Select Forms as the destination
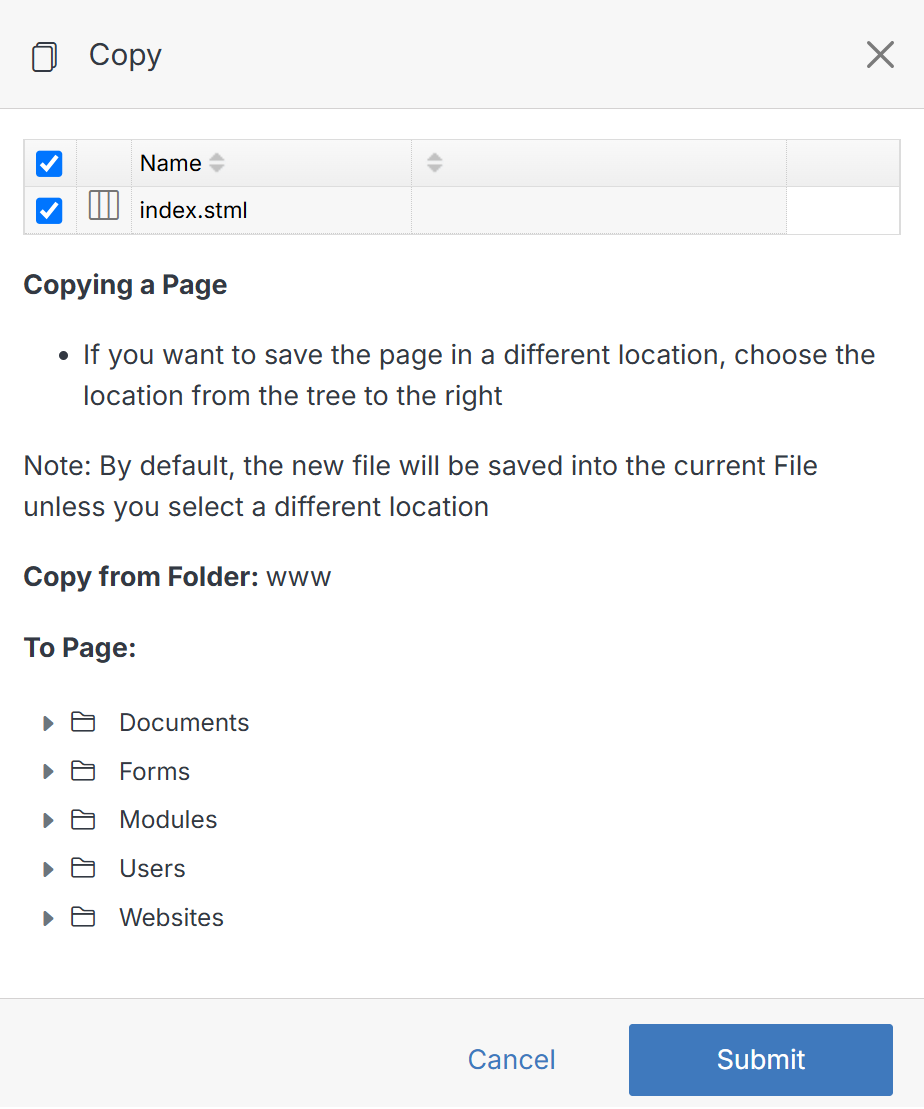 [154, 772]
